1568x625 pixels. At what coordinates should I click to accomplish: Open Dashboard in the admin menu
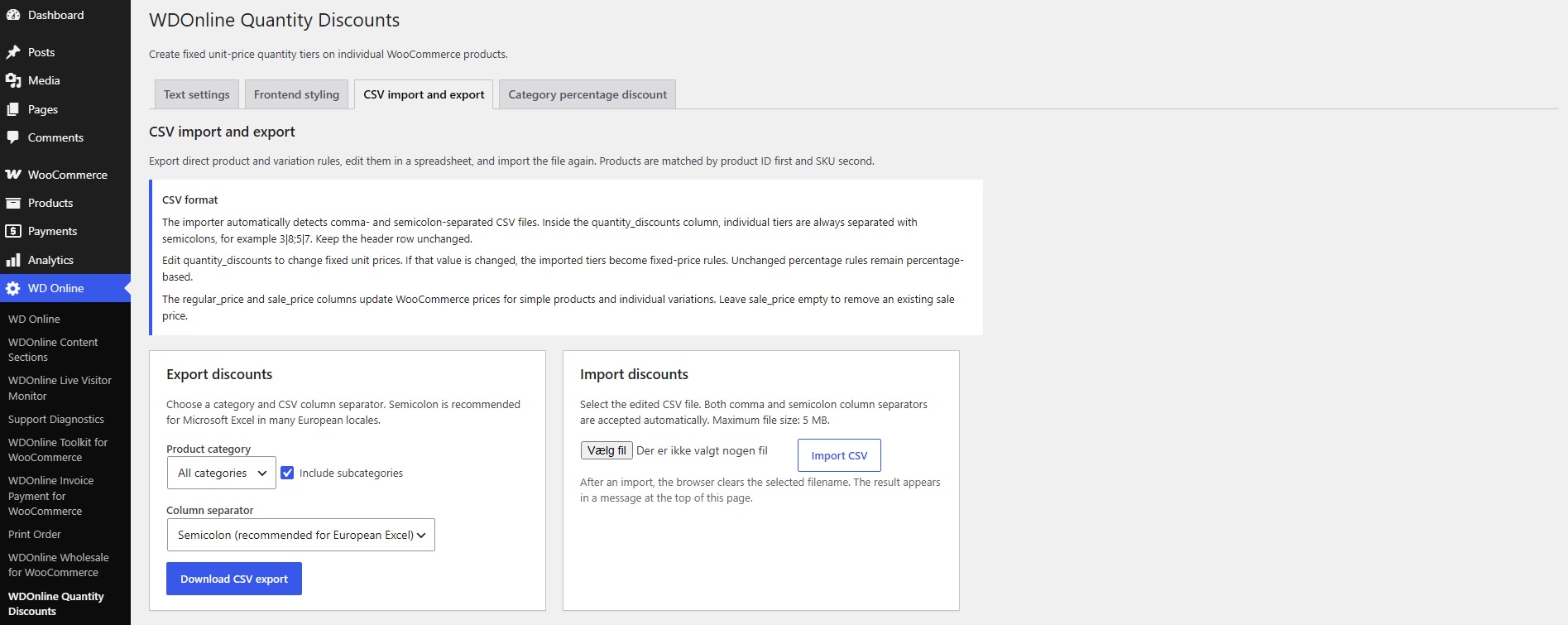[x=65, y=15]
